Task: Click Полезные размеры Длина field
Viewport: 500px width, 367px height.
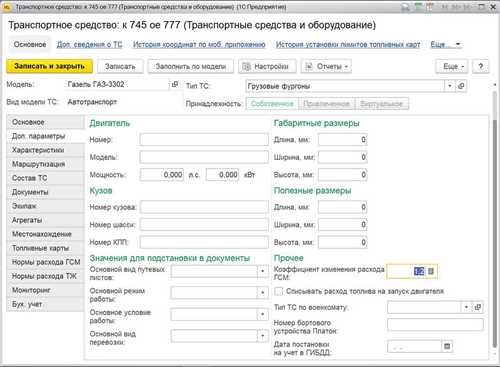Action: (x=343, y=207)
